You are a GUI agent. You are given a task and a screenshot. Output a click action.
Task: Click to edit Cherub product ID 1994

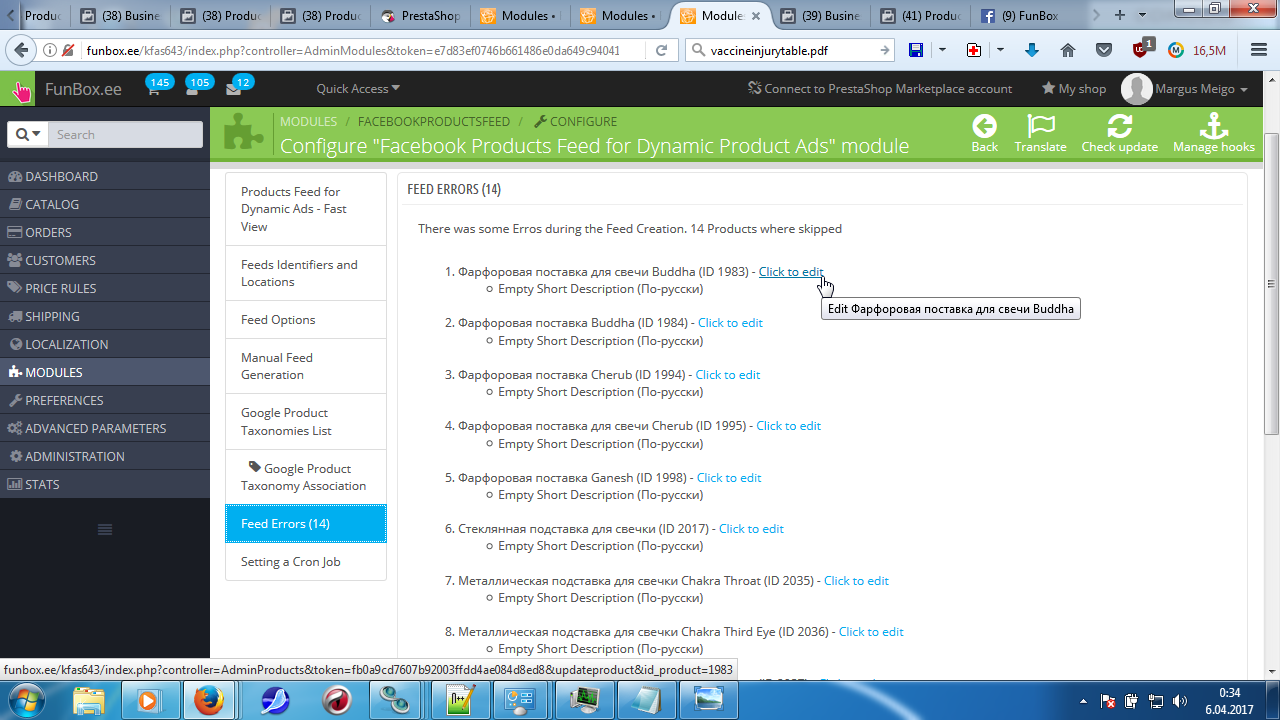pyautogui.click(x=728, y=375)
